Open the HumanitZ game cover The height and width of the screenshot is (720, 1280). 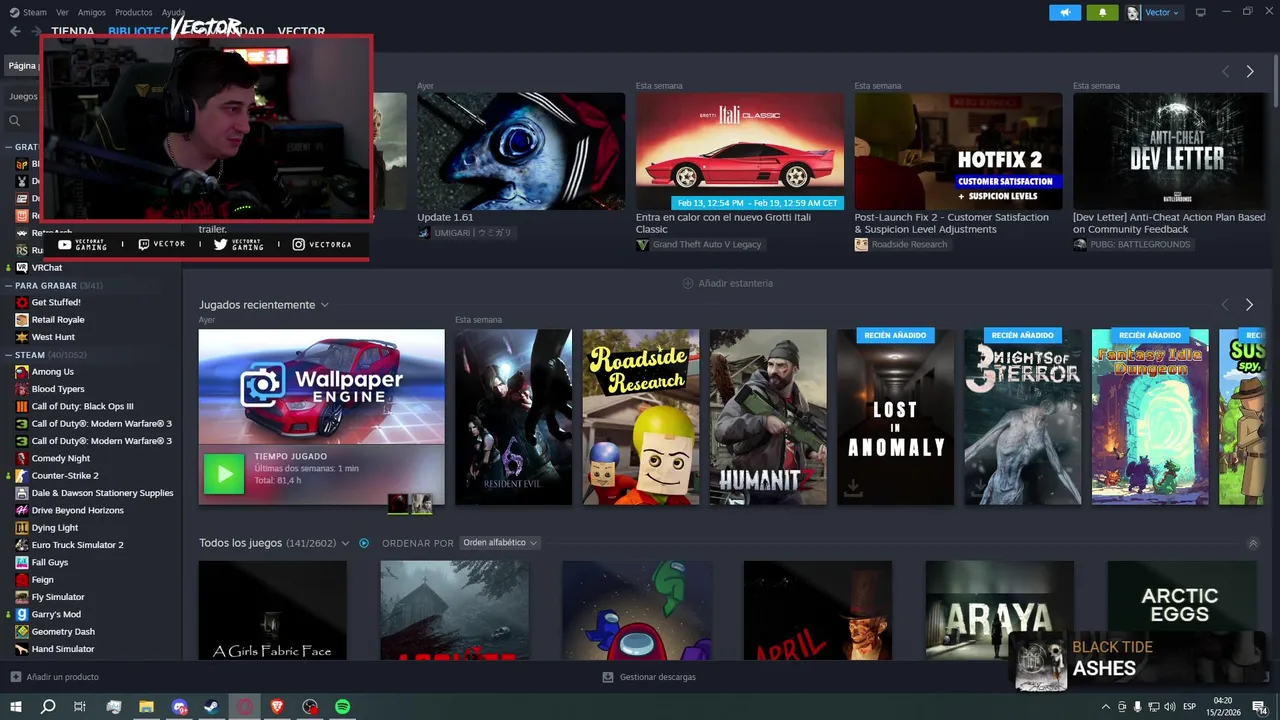pyautogui.click(x=768, y=417)
